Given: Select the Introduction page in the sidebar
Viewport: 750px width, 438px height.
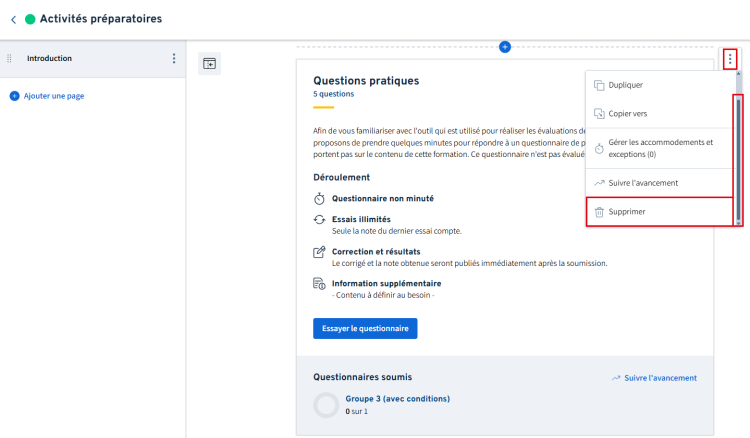Looking at the screenshot, I should click(50, 59).
